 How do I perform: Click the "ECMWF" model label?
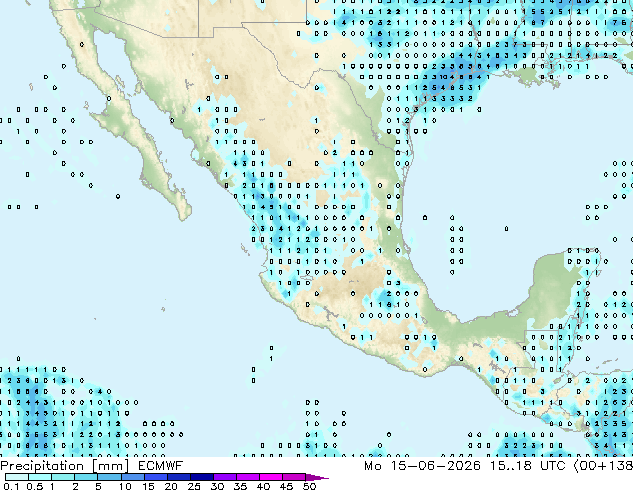tap(161, 466)
